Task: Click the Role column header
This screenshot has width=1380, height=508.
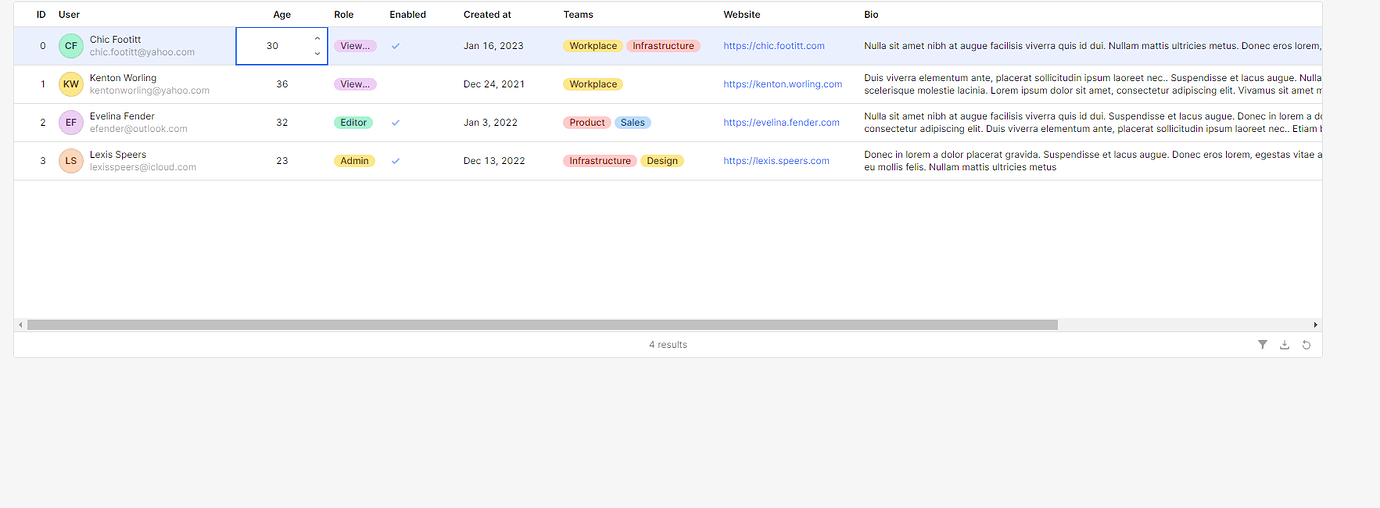Action: point(344,15)
